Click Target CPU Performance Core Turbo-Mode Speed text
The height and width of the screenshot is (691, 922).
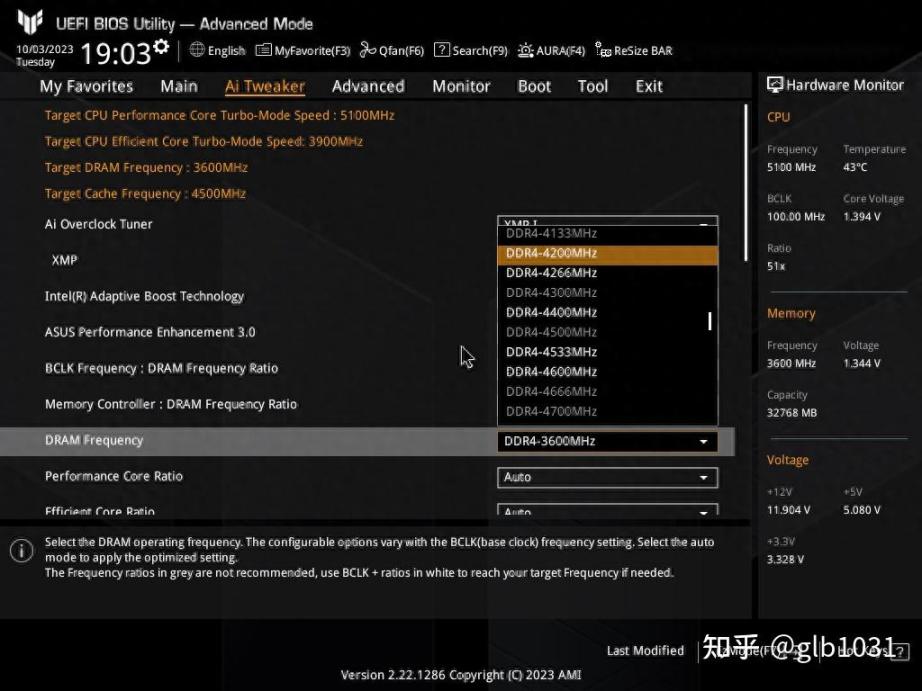pos(219,115)
